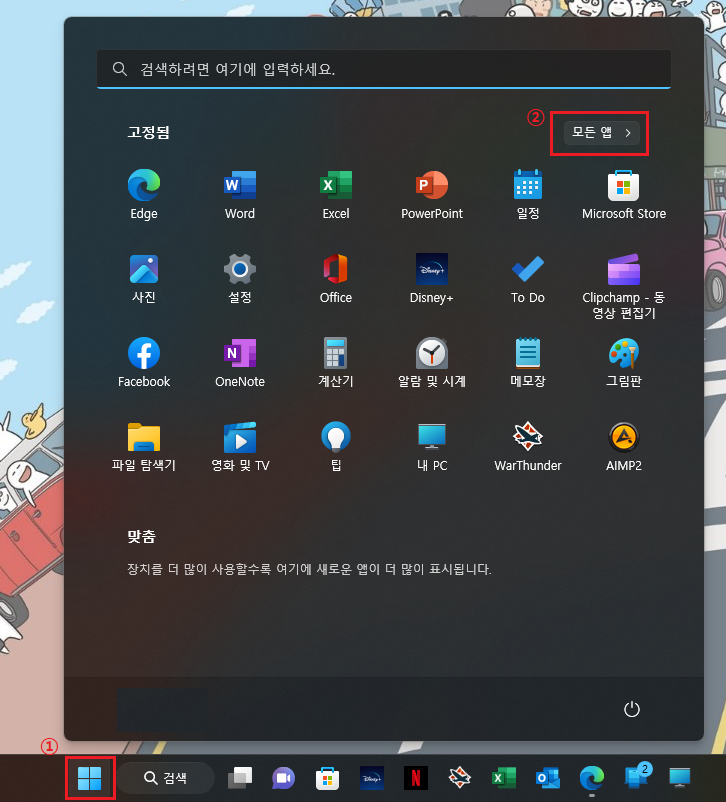Open Disney+ from the taskbar

pyautogui.click(x=371, y=778)
